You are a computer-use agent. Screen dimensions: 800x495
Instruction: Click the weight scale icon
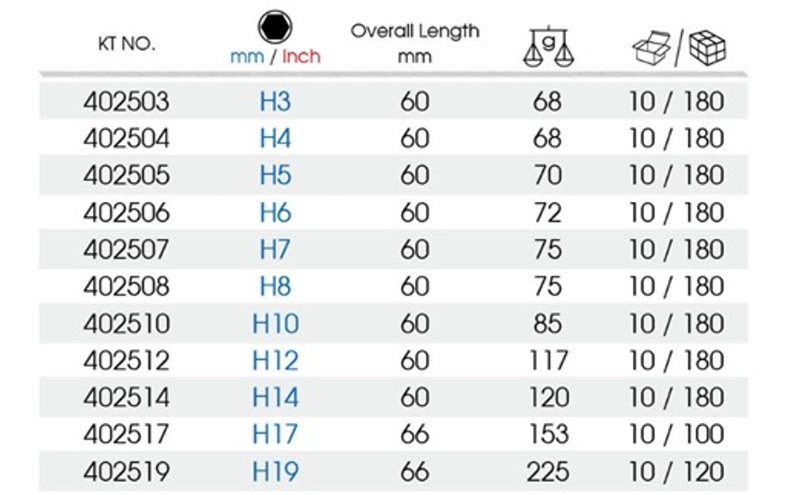point(548,47)
